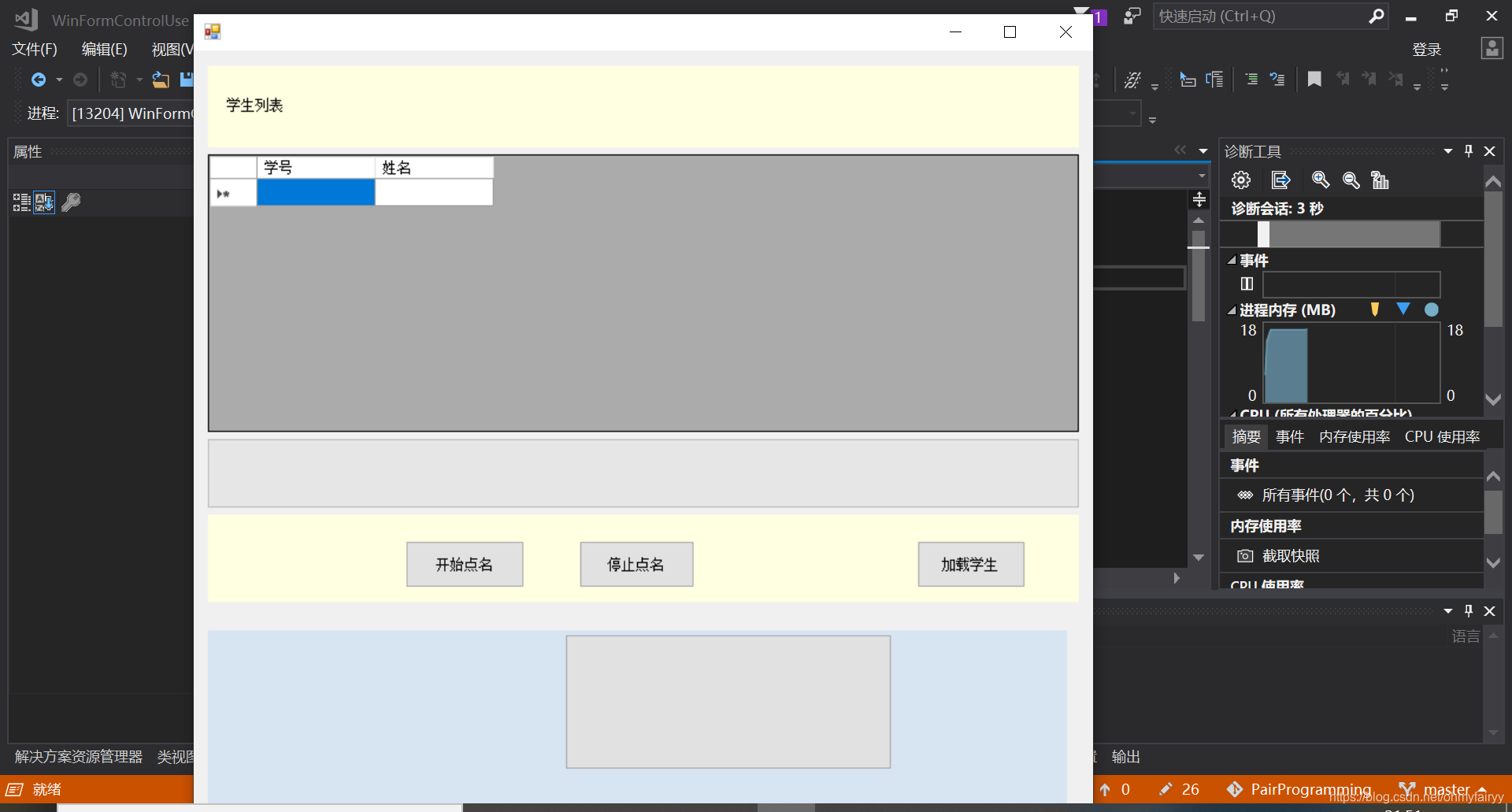Open the 解决方案资源管理器 tab
1512x812 pixels.
(x=79, y=757)
